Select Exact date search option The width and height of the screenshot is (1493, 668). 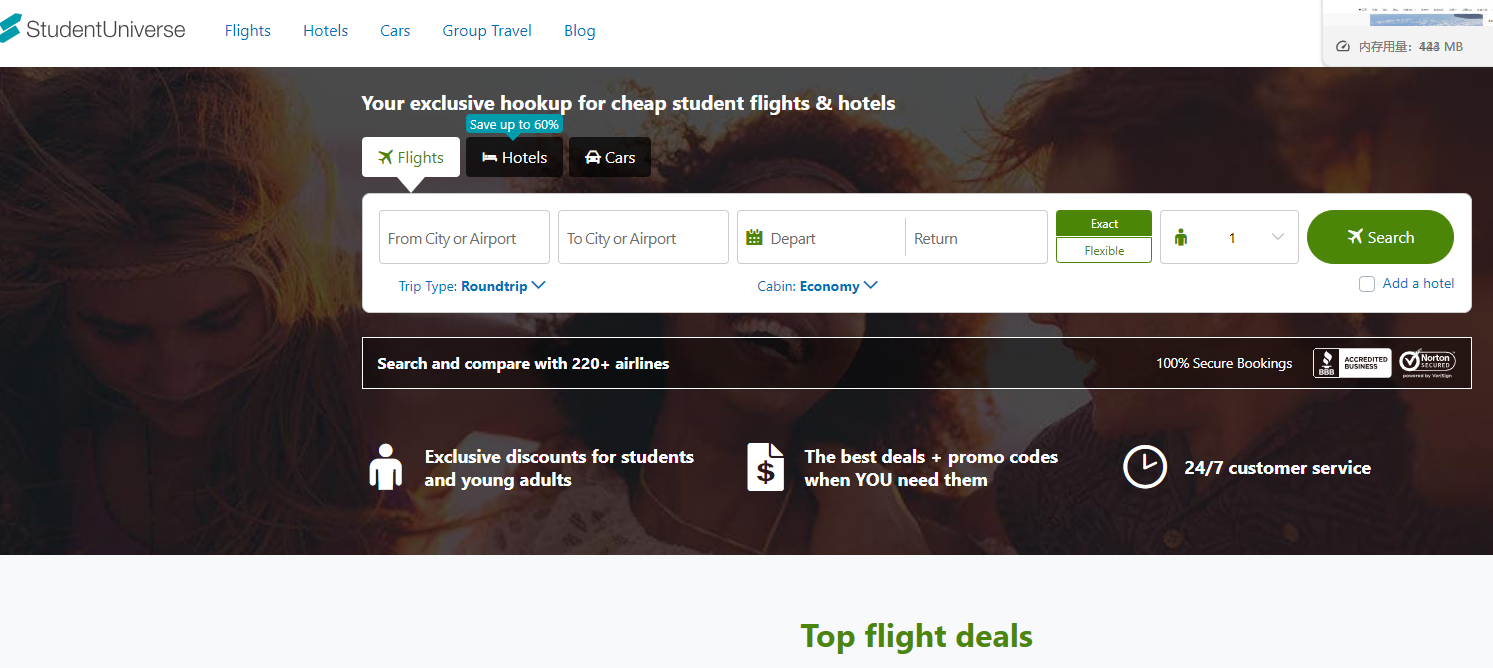1104,223
